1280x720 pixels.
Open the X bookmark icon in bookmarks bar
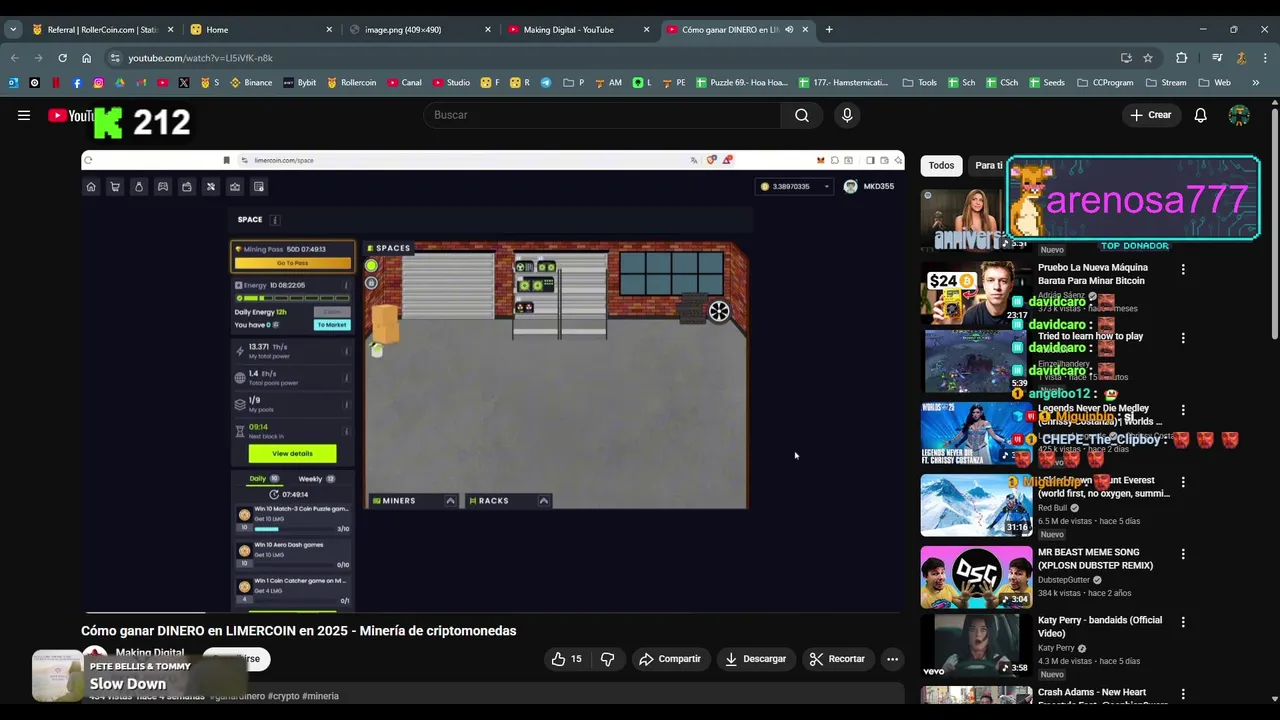(x=184, y=83)
